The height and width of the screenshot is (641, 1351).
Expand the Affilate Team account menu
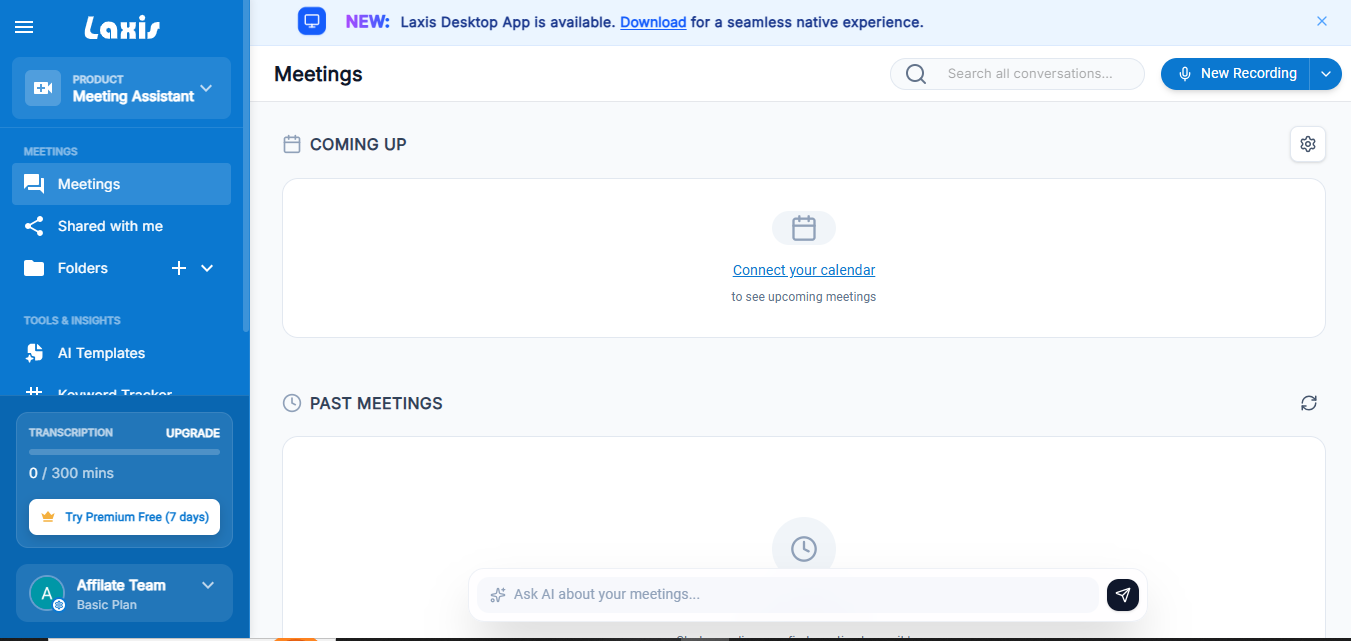[208, 585]
